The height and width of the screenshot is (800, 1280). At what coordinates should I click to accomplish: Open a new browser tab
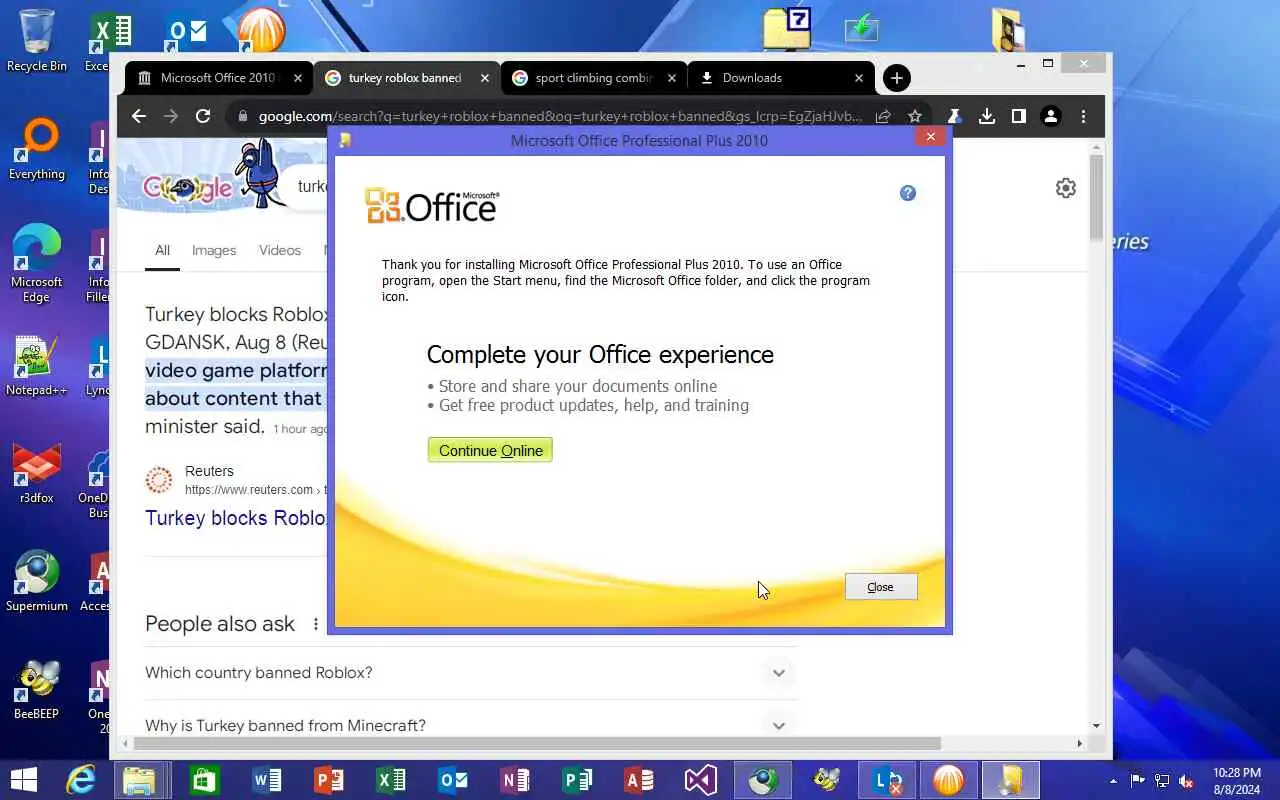pyautogui.click(x=897, y=78)
